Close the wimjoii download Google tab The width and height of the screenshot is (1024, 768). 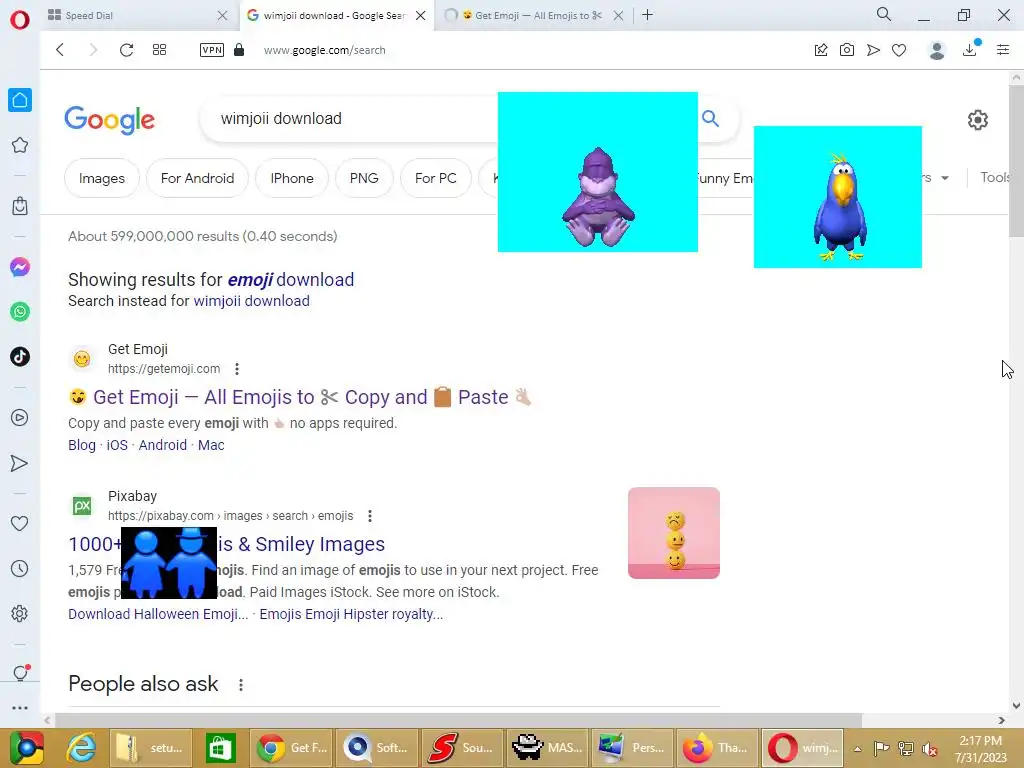pyautogui.click(x=421, y=15)
